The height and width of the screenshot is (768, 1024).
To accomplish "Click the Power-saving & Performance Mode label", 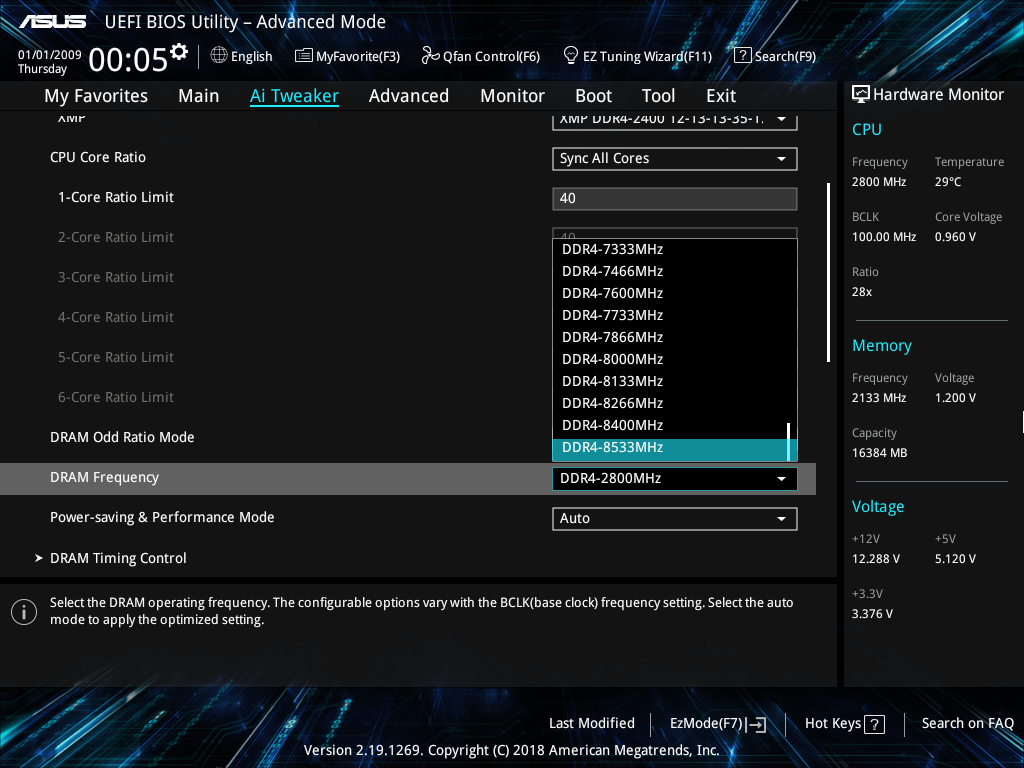I will coord(162,517).
